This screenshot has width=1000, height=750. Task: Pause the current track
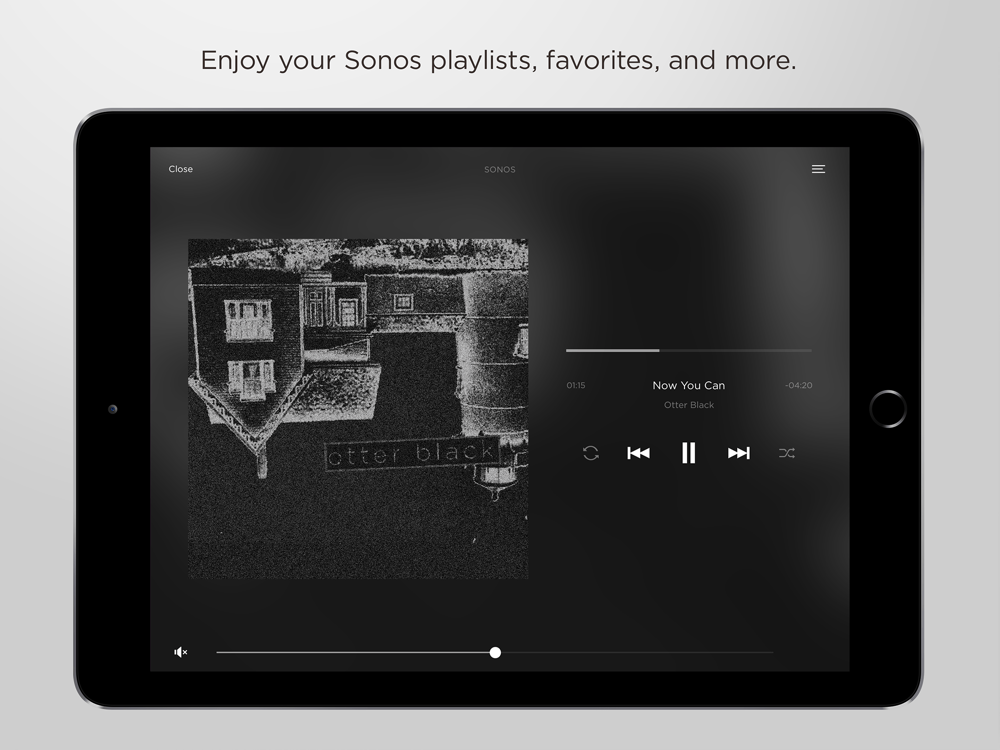click(x=688, y=453)
